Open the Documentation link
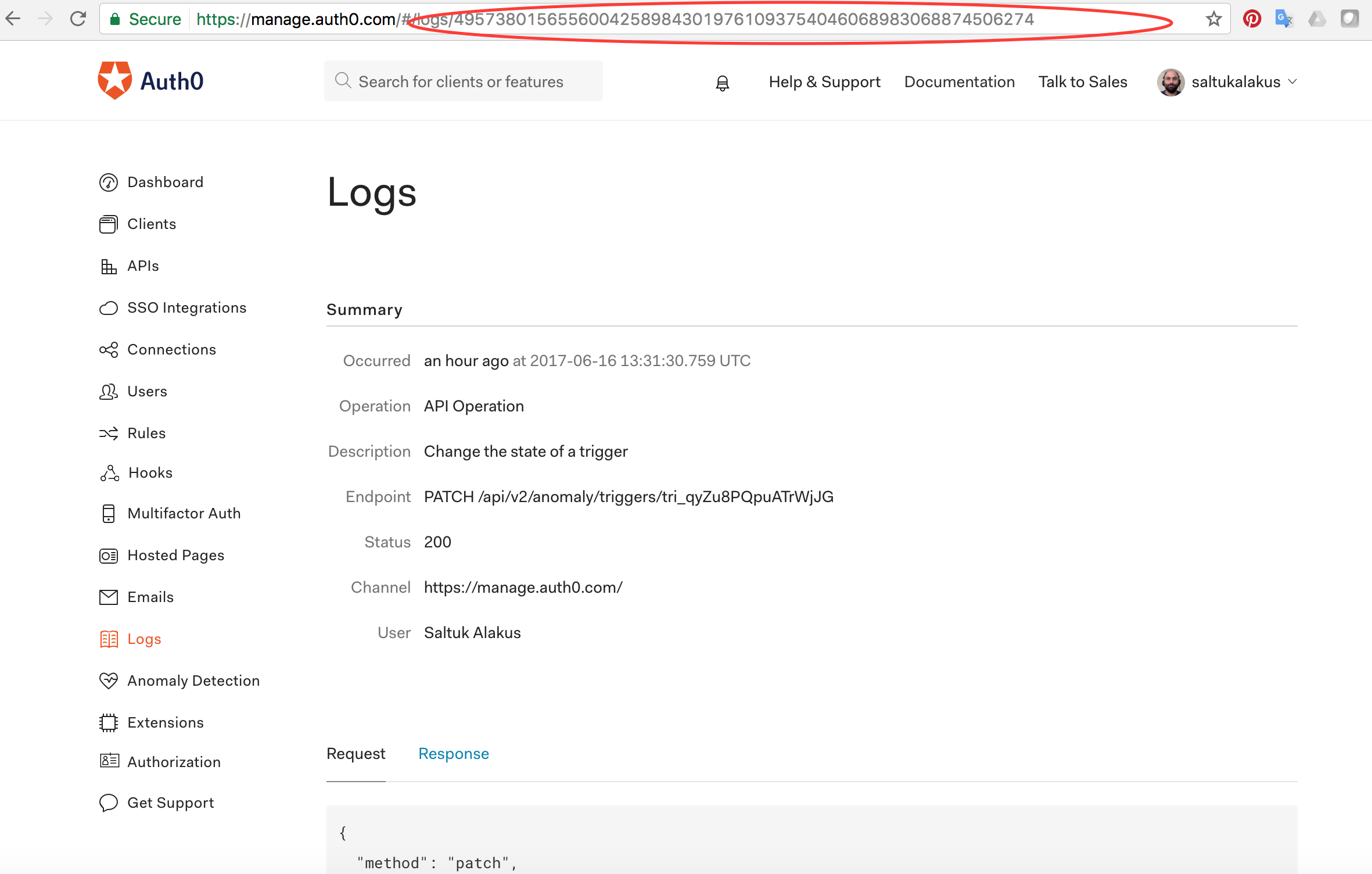The image size is (1372, 874). (959, 82)
